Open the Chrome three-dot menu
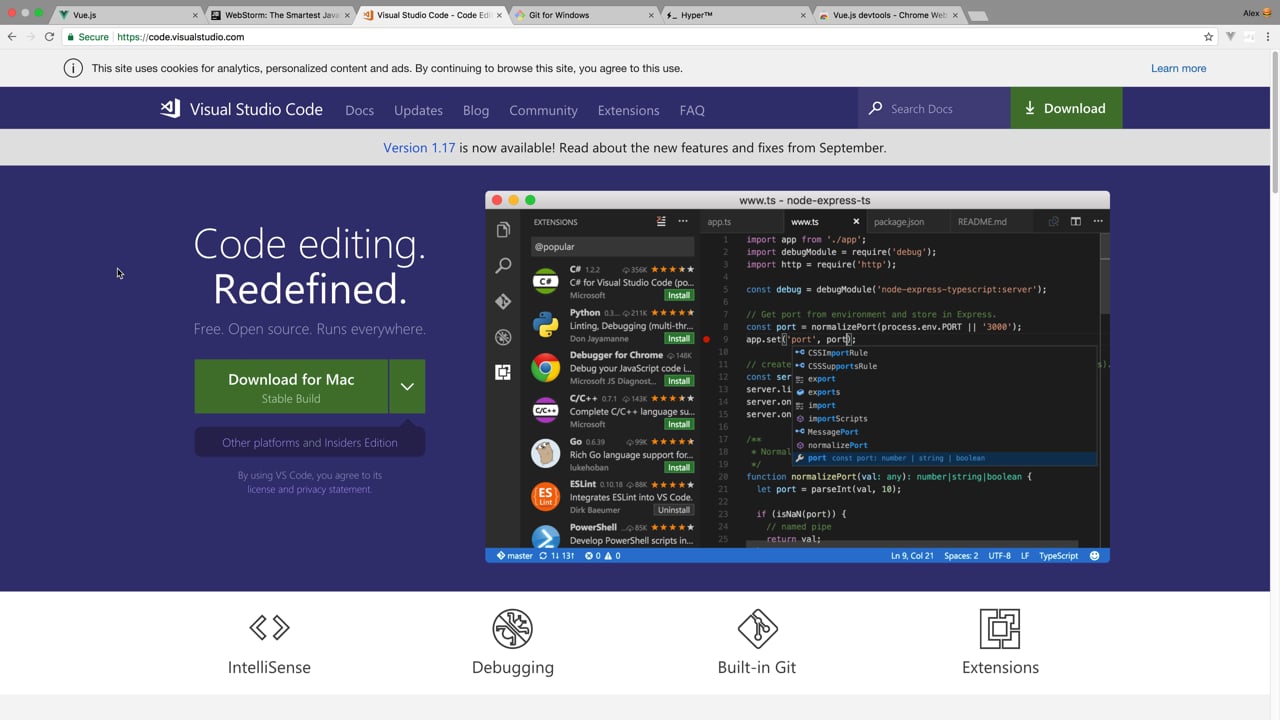 pyautogui.click(x=1267, y=37)
